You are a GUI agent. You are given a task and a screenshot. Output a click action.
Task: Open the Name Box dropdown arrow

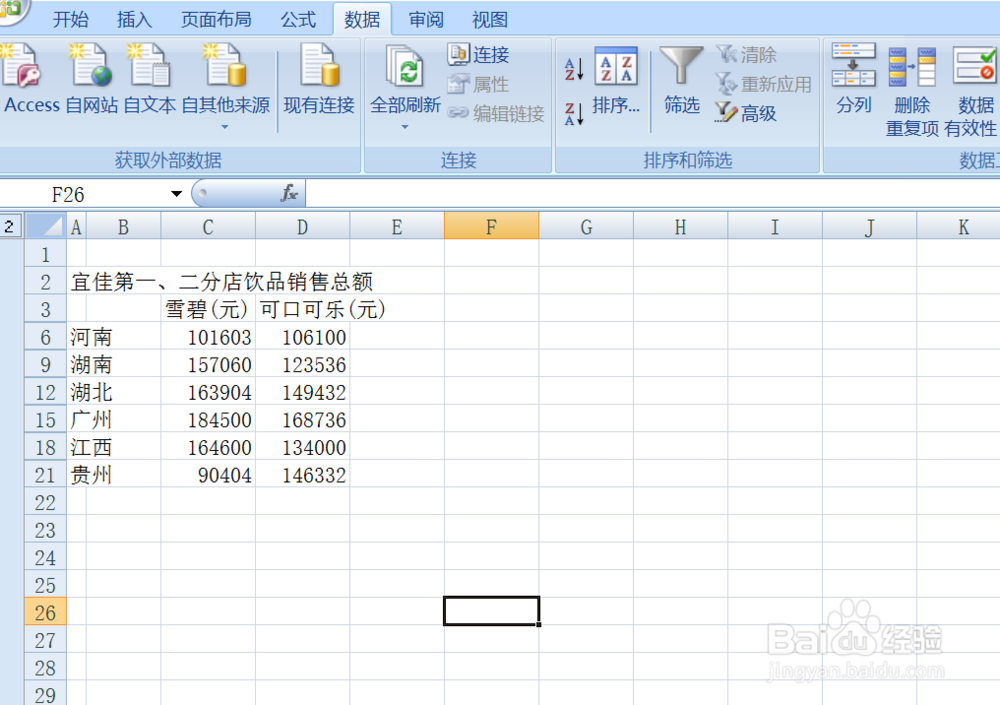(178, 193)
